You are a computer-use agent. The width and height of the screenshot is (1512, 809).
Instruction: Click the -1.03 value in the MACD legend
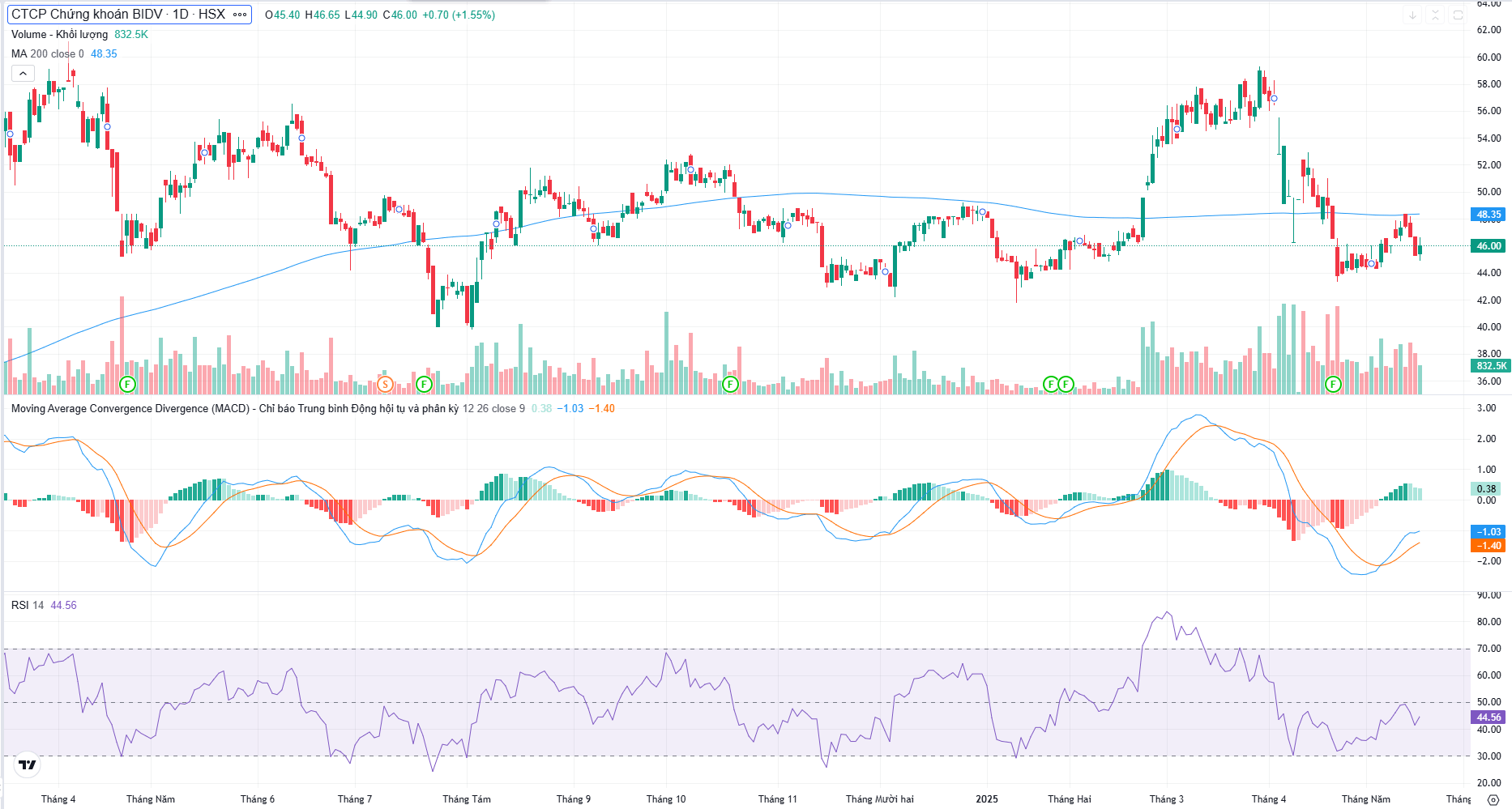tap(570, 408)
